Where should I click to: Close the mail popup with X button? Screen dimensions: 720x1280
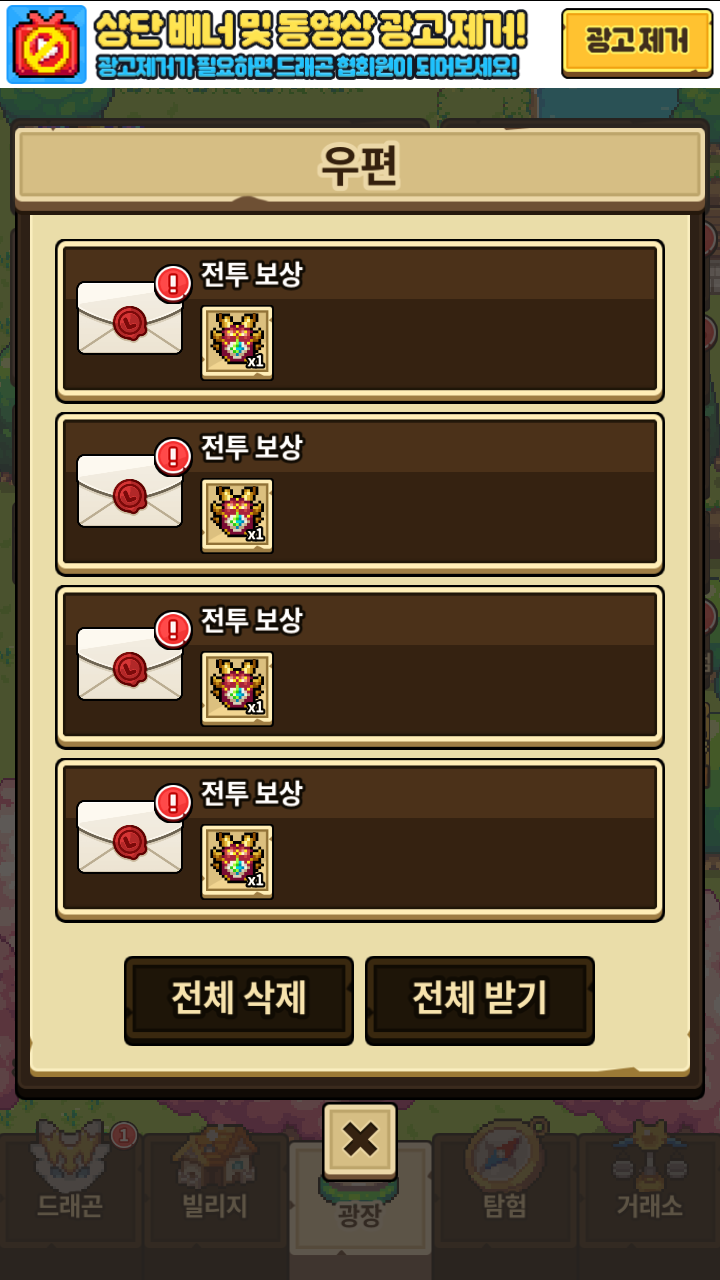pyautogui.click(x=360, y=1140)
